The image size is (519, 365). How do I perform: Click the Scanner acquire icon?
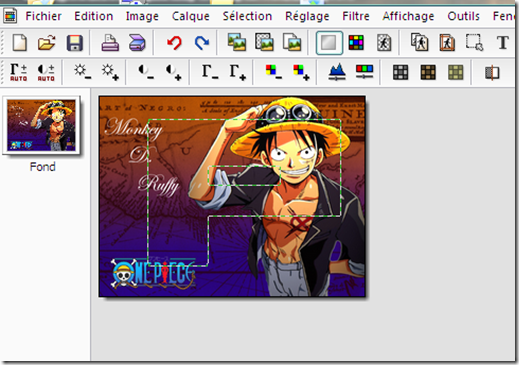tap(137, 43)
